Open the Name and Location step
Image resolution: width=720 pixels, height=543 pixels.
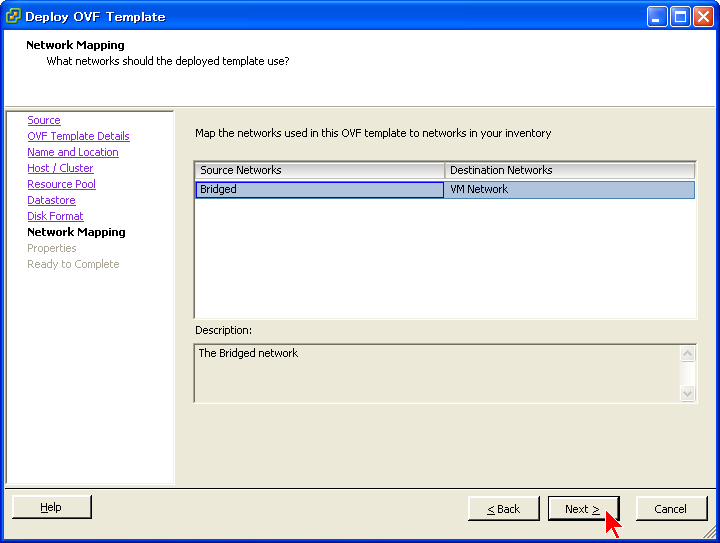(x=73, y=152)
